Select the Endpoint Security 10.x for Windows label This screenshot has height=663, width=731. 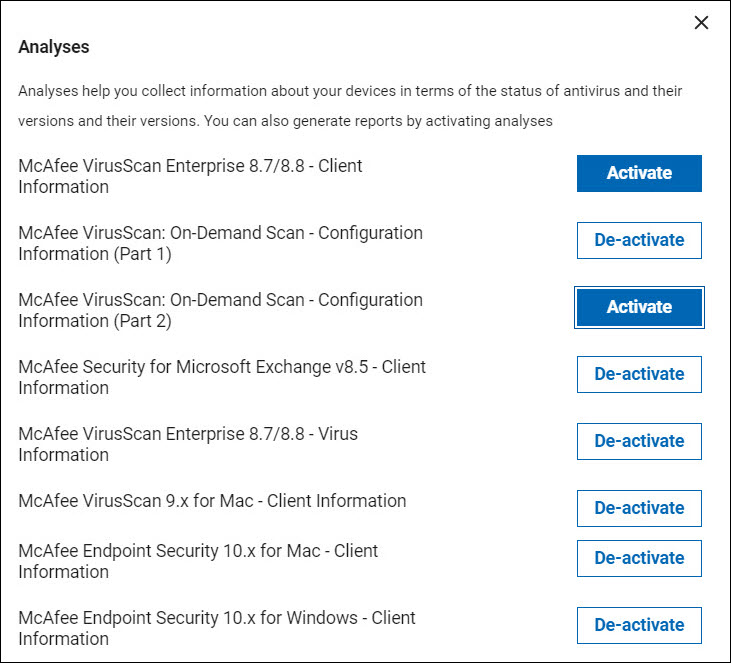(x=217, y=628)
